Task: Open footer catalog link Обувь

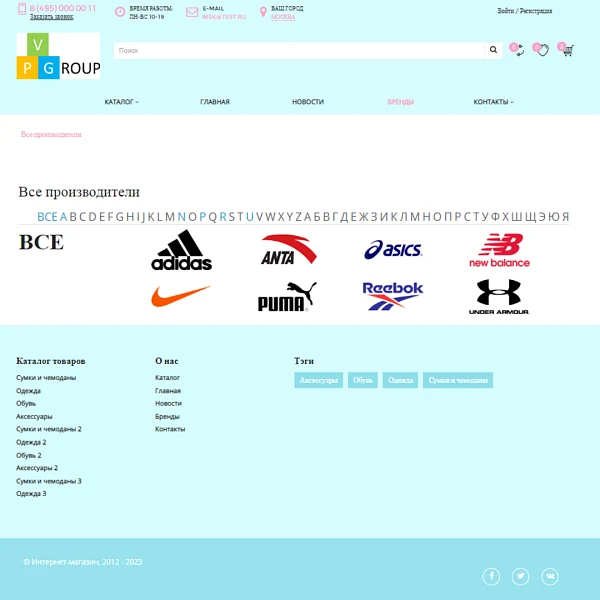Action: 26,403
